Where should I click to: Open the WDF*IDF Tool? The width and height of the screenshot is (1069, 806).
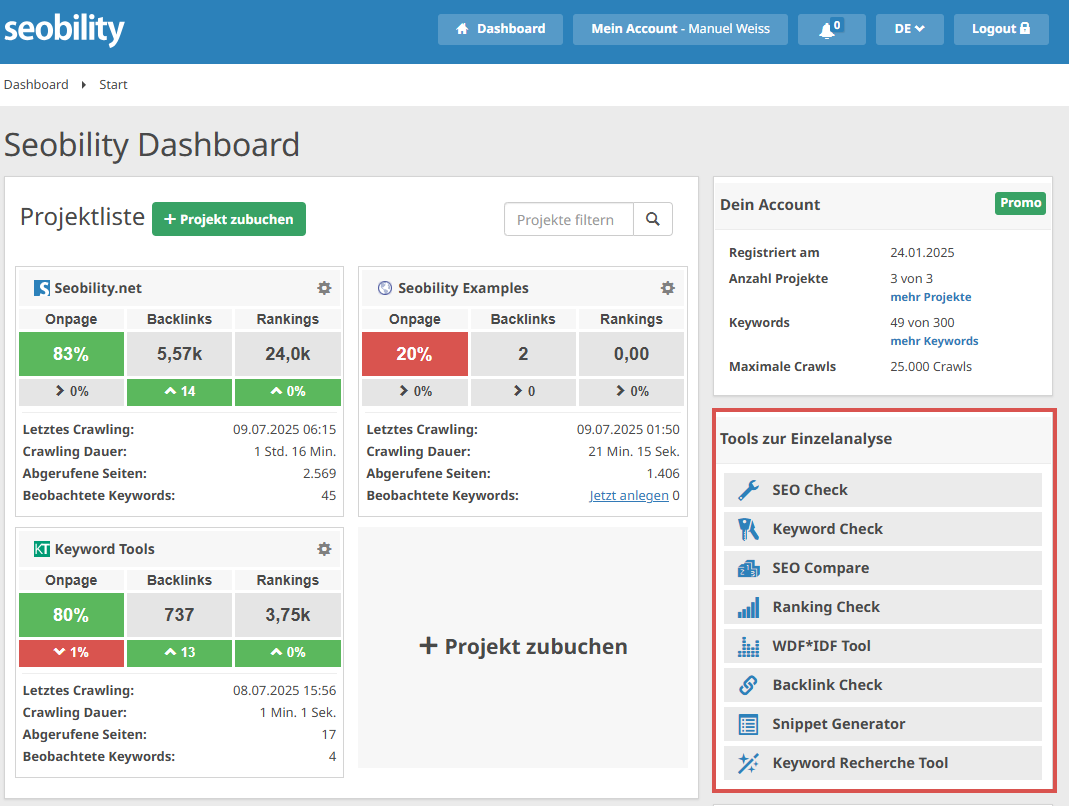[883, 646]
